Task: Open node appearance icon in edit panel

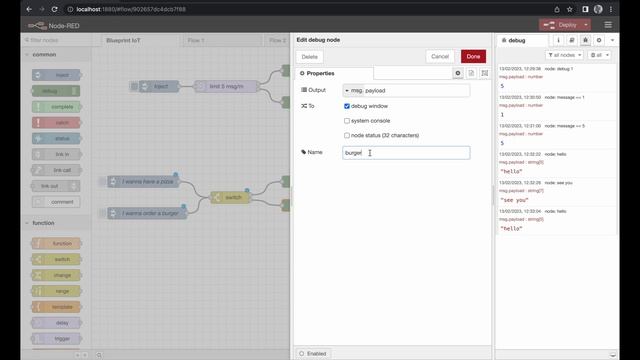Action: (484, 73)
